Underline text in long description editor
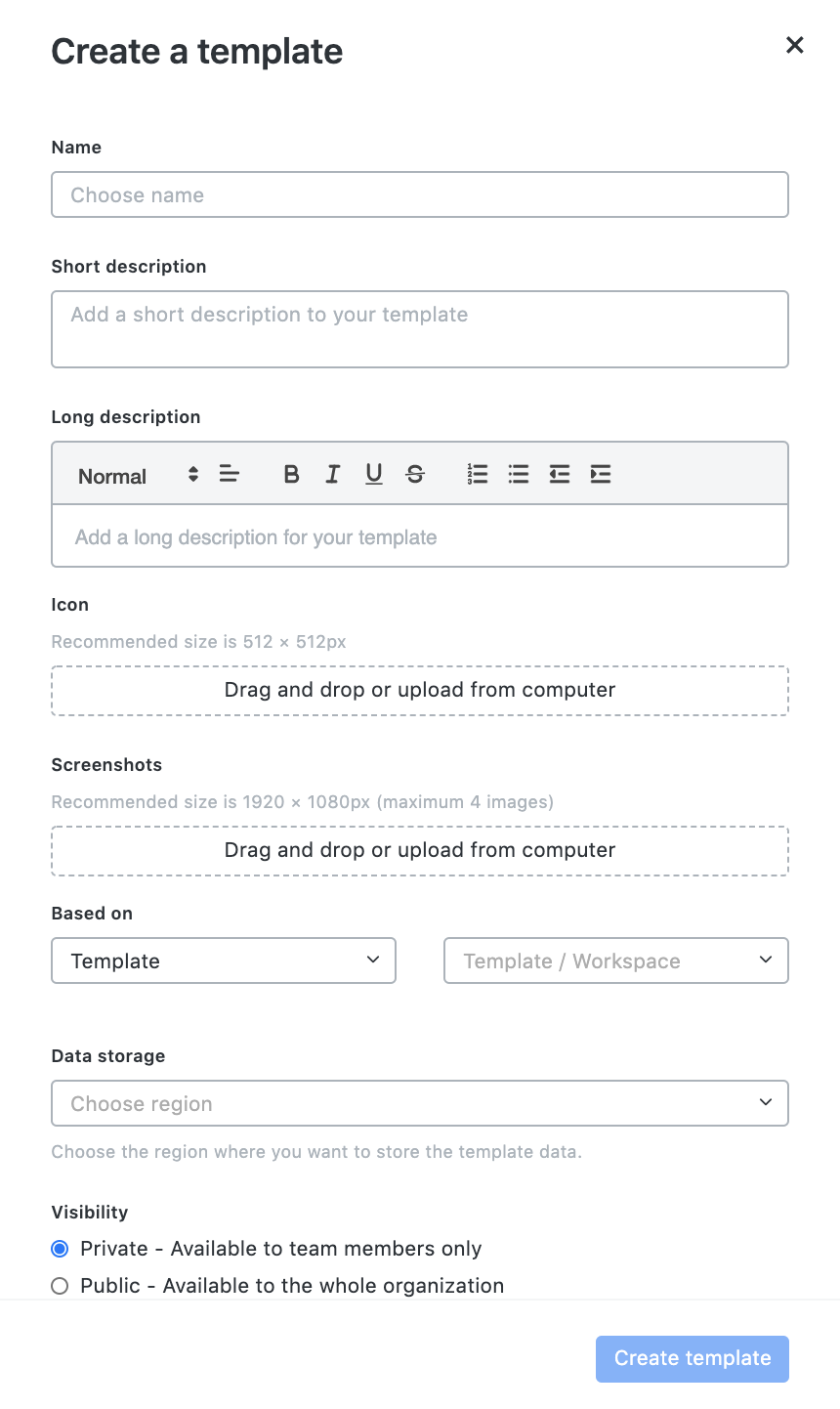The width and height of the screenshot is (840, 1409). click(374, 474)
